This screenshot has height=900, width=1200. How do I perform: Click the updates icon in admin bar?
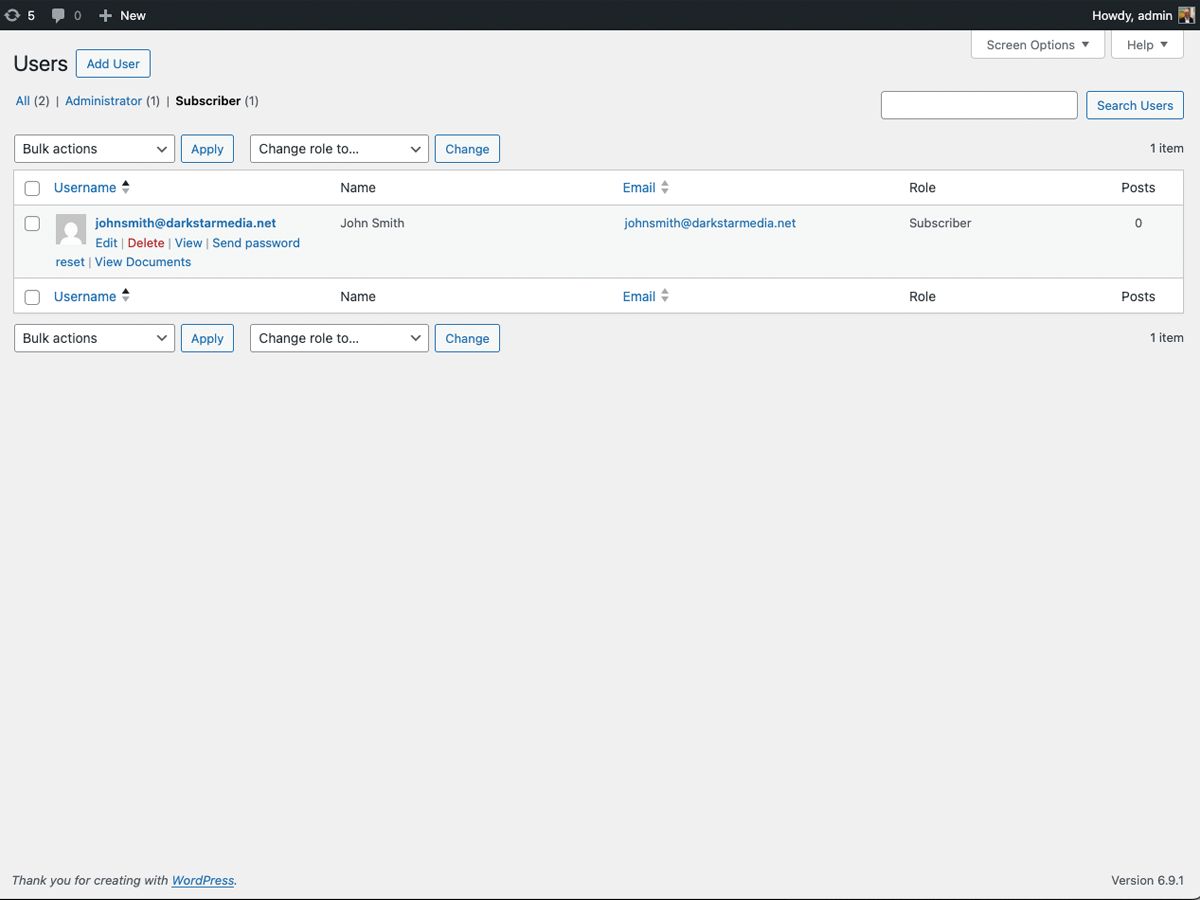[x=13, y=15]
